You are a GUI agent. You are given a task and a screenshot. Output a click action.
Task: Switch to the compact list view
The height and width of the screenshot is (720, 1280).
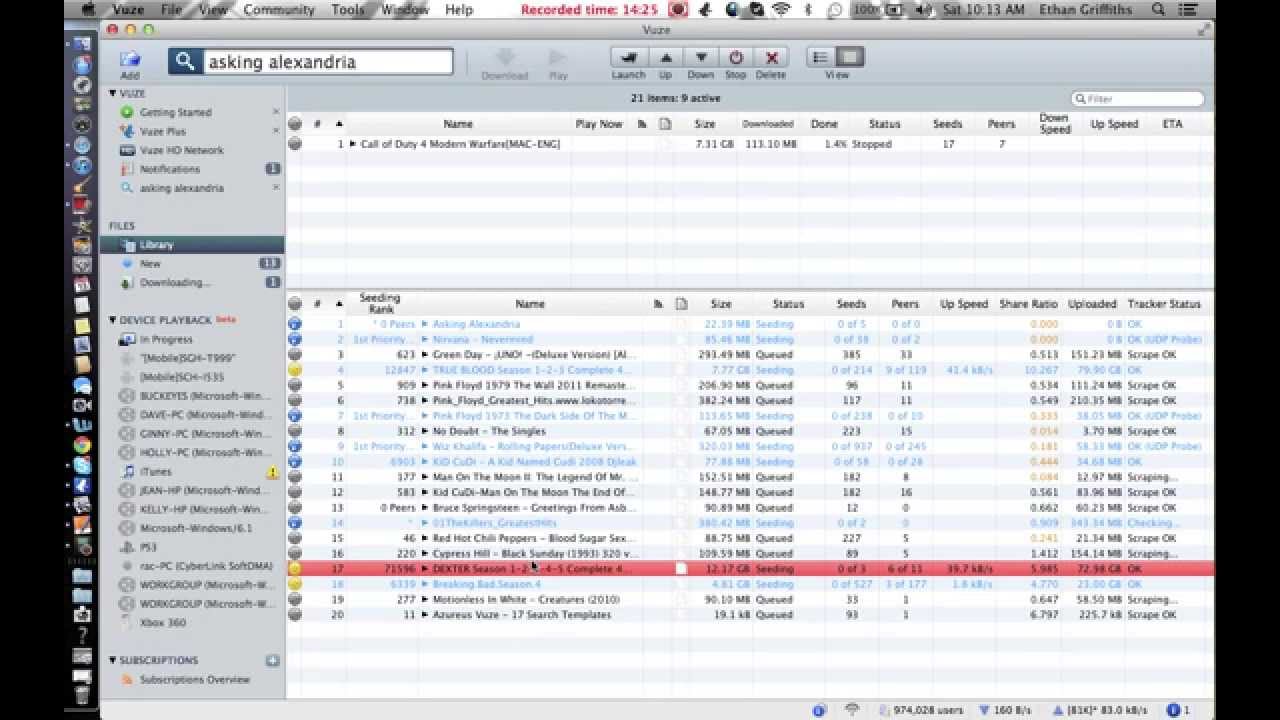click(x=821, y=58)
